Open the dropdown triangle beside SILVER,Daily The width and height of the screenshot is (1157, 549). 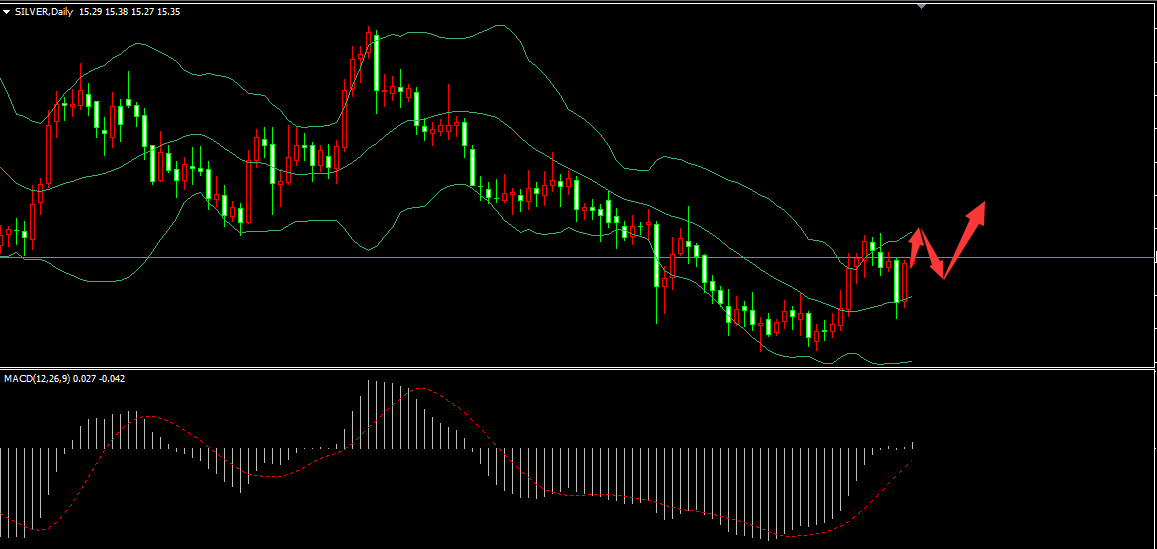point(7,13)
